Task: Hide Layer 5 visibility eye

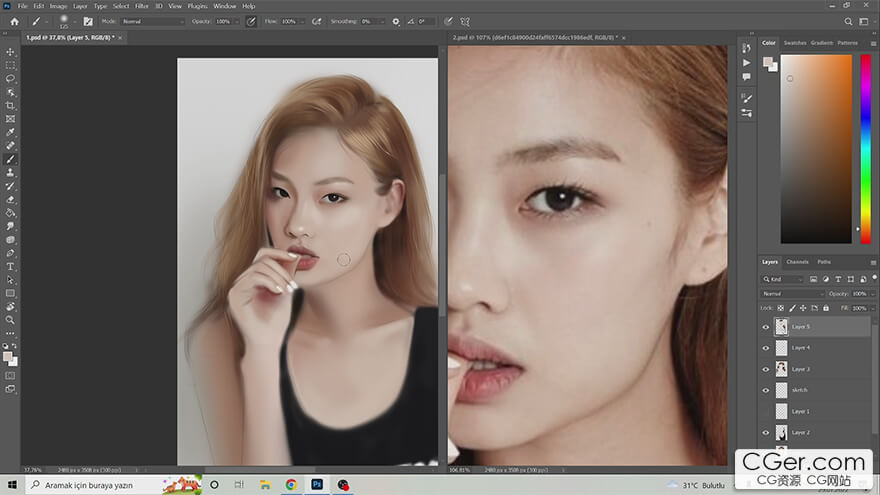Action: pyautogui.click(x=766, y=327)
